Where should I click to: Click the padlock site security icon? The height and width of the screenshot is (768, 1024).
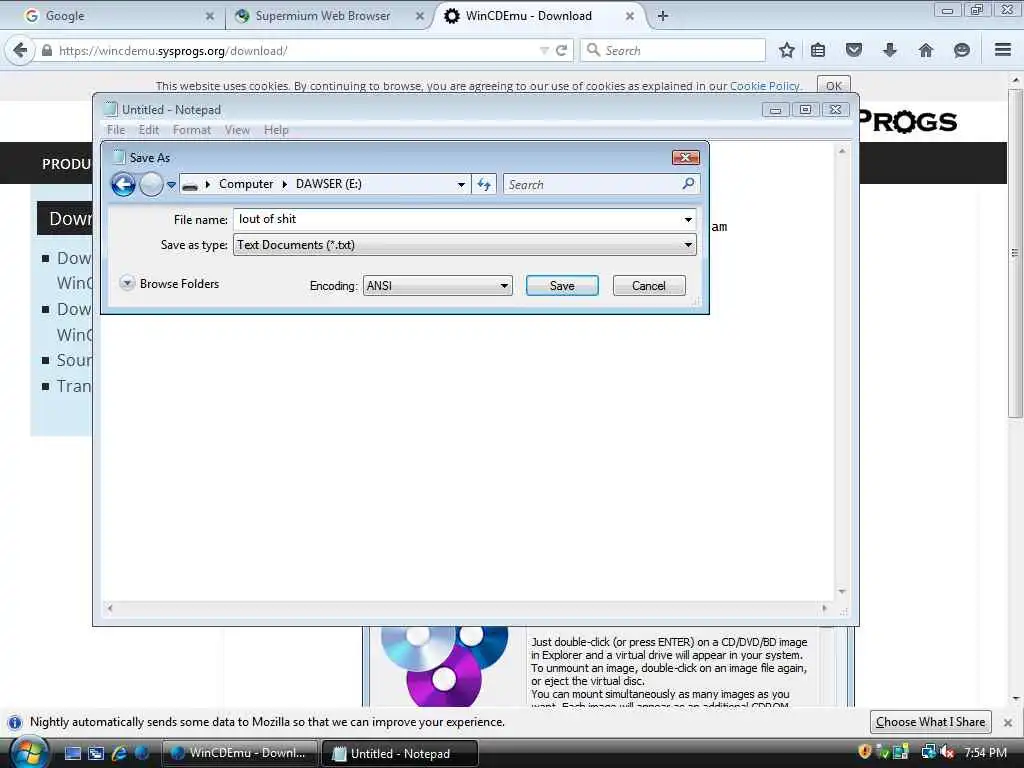46,50
